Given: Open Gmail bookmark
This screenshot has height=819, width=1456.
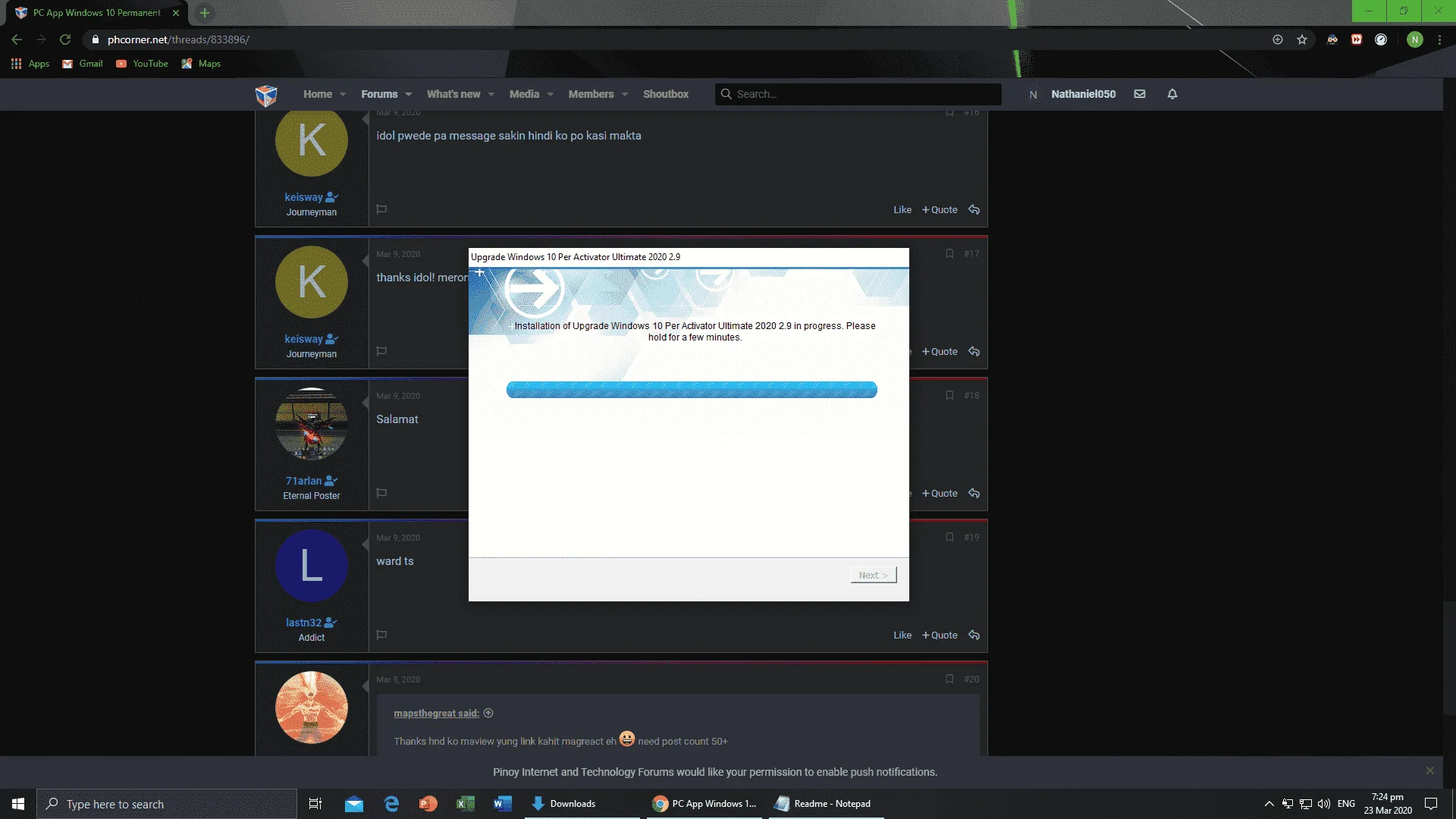Looking at the screenshot, I should pos(83,64).
